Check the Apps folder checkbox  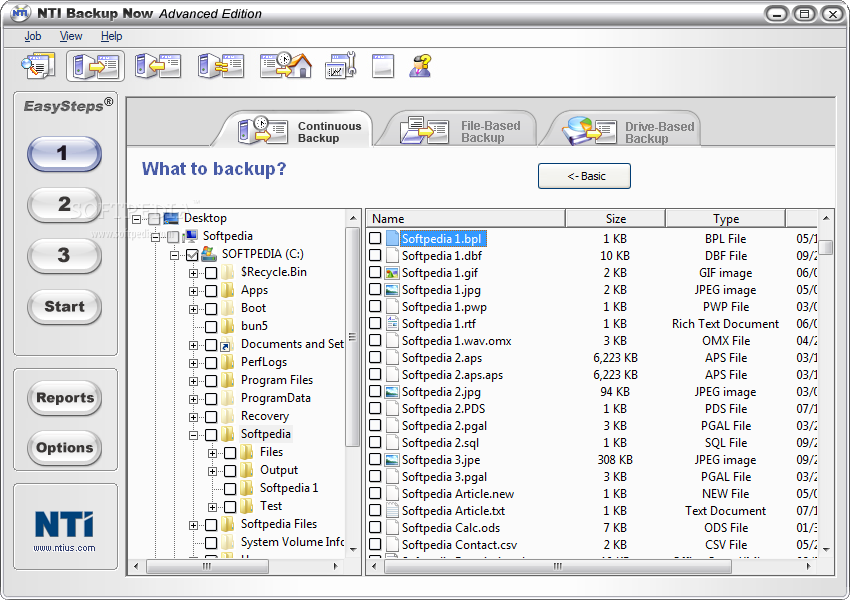click(x=211, y=291)
